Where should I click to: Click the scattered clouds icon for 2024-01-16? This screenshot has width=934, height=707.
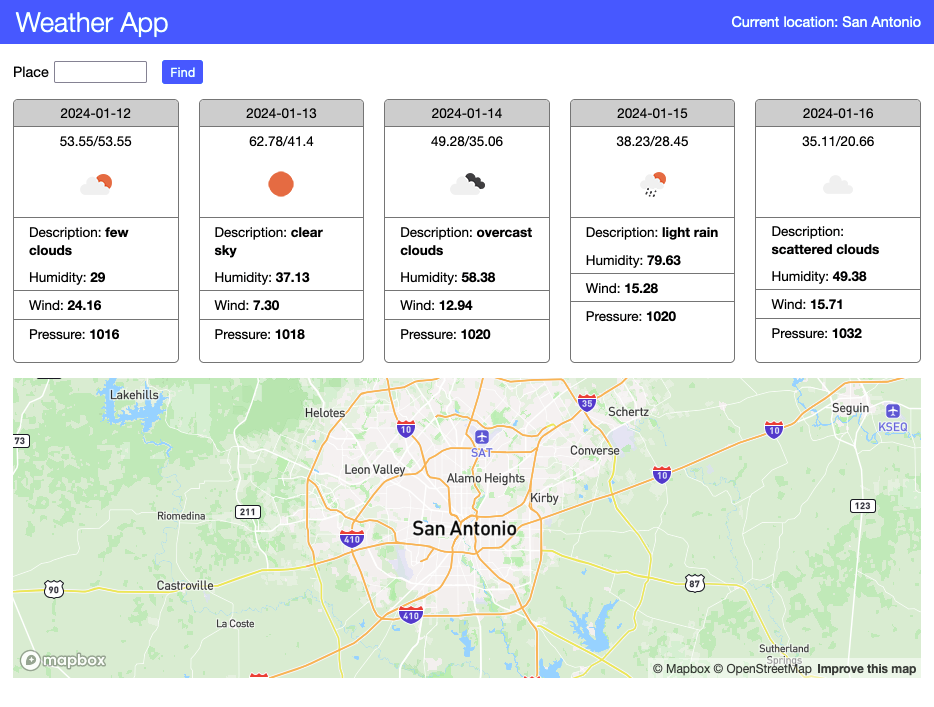[837, 183]
